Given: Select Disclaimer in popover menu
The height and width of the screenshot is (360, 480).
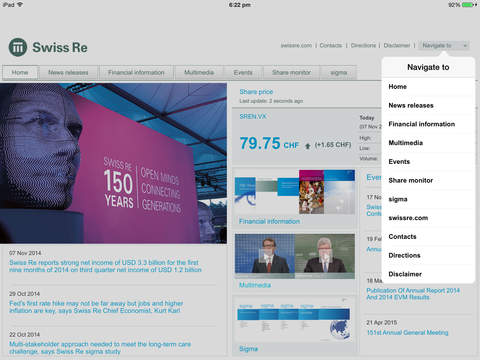Looking at the screenshot, I should (428, 274).
